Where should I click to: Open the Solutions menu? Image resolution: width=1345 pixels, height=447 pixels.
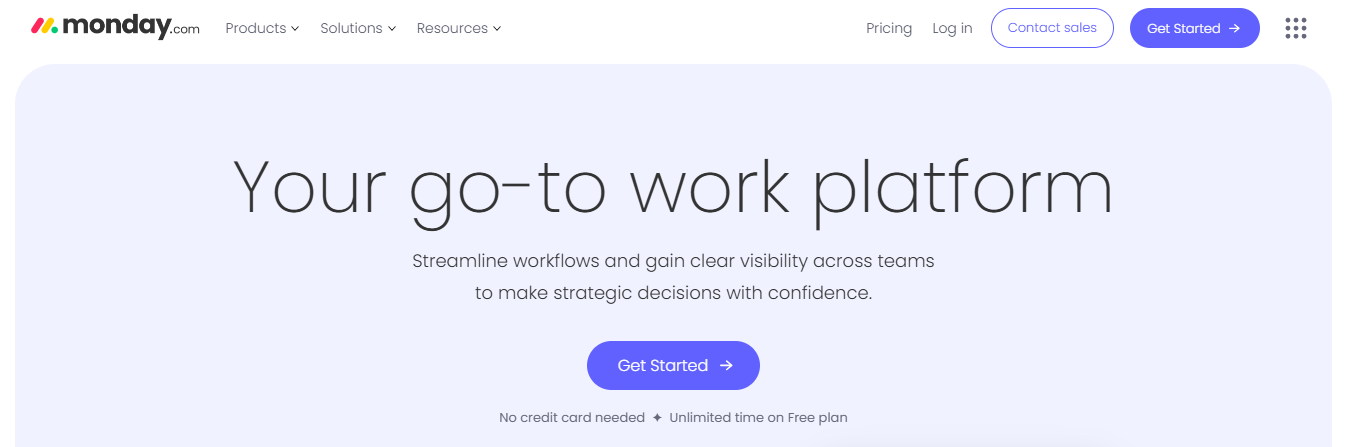pyautogui.click(x=351, y=28)
